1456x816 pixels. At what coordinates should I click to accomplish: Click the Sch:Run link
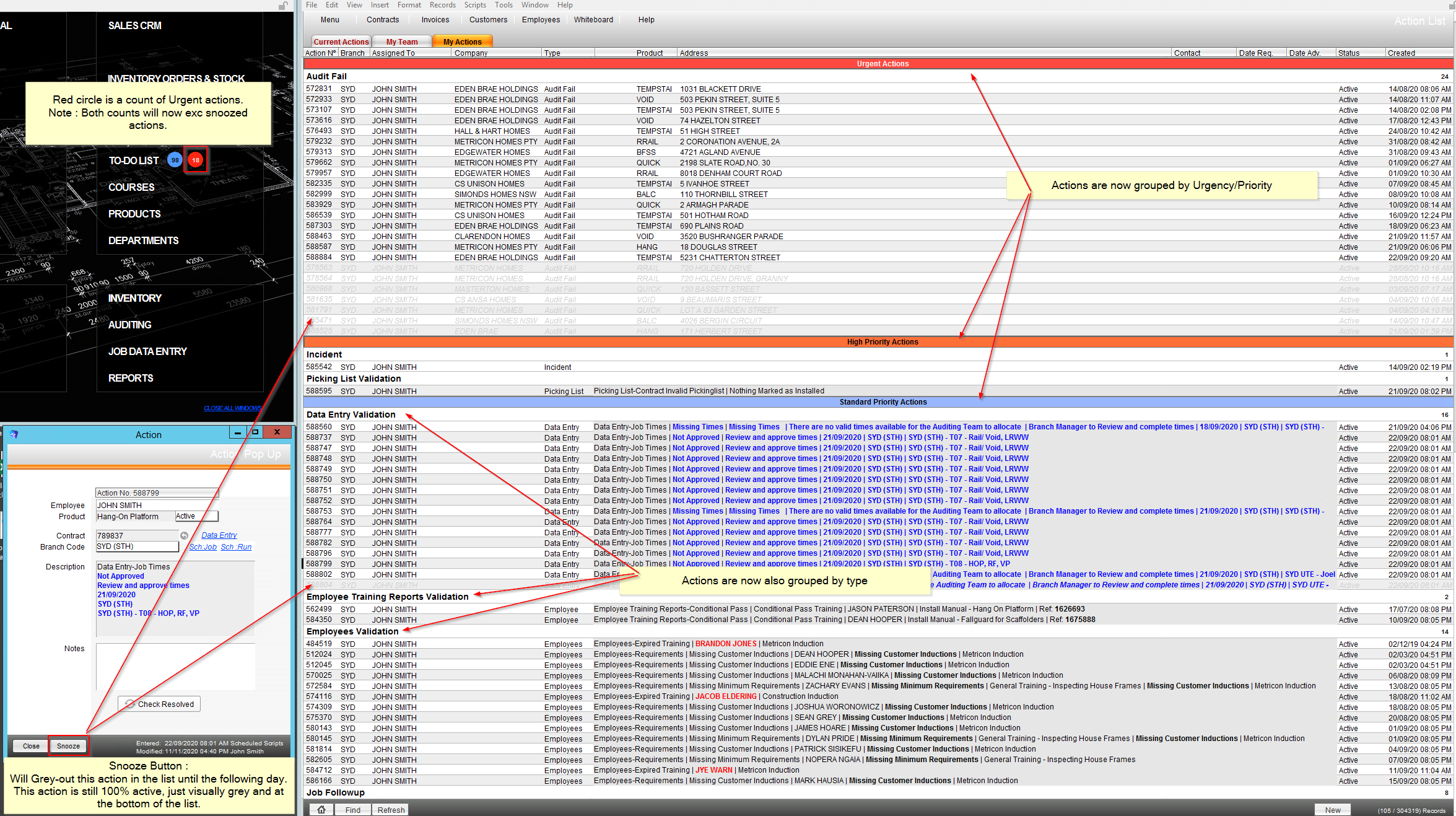236,547
